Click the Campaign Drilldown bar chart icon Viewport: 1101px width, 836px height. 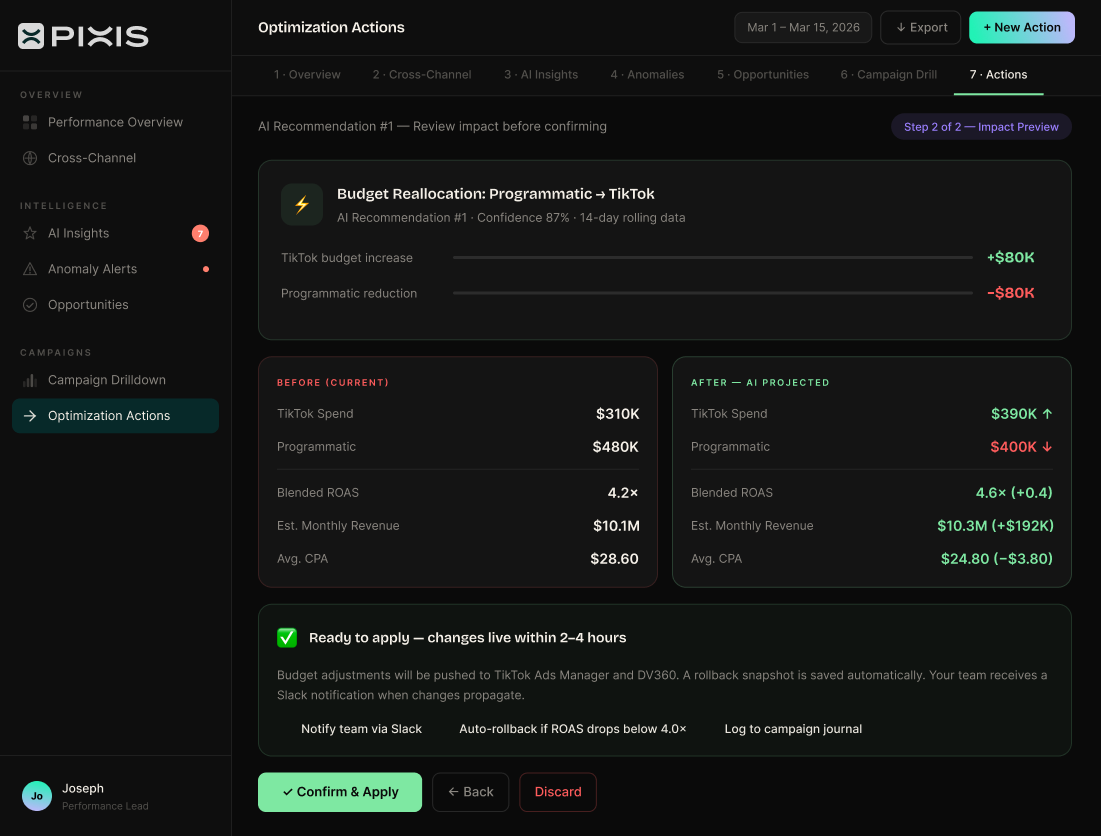pyautogui.click(x=30, y=380)
